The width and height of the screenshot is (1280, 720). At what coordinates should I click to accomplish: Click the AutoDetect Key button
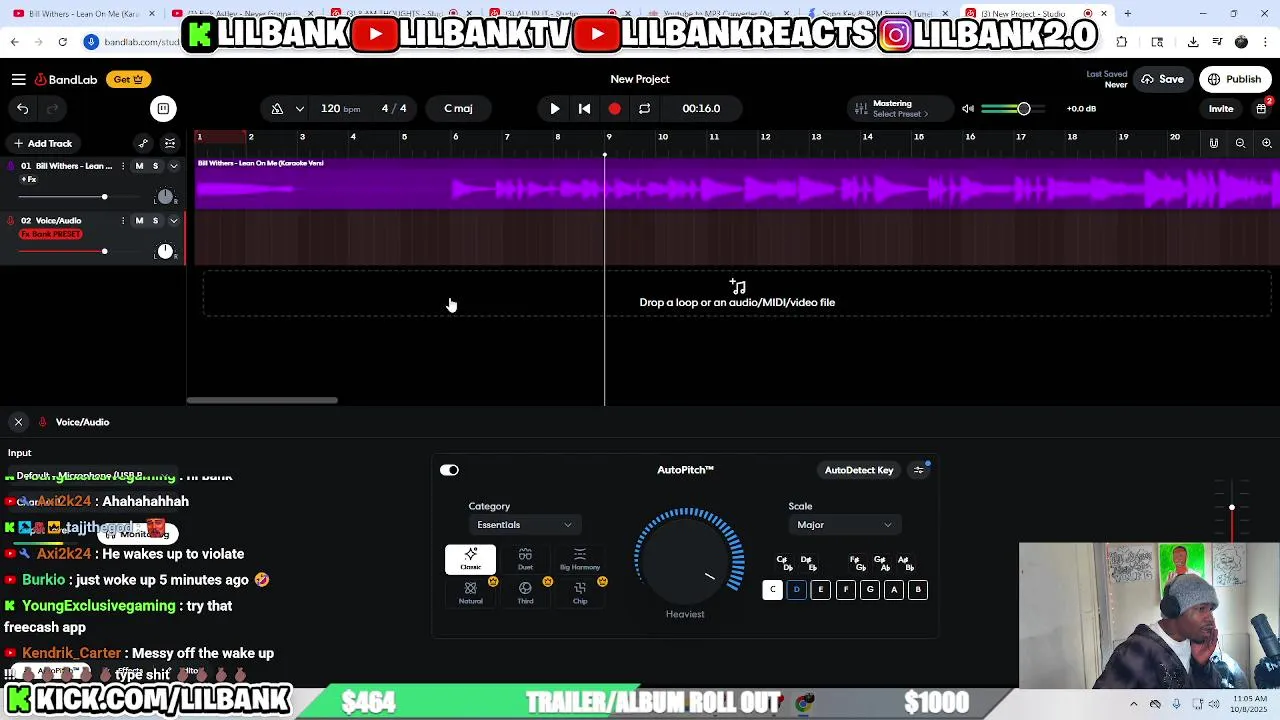859,470
